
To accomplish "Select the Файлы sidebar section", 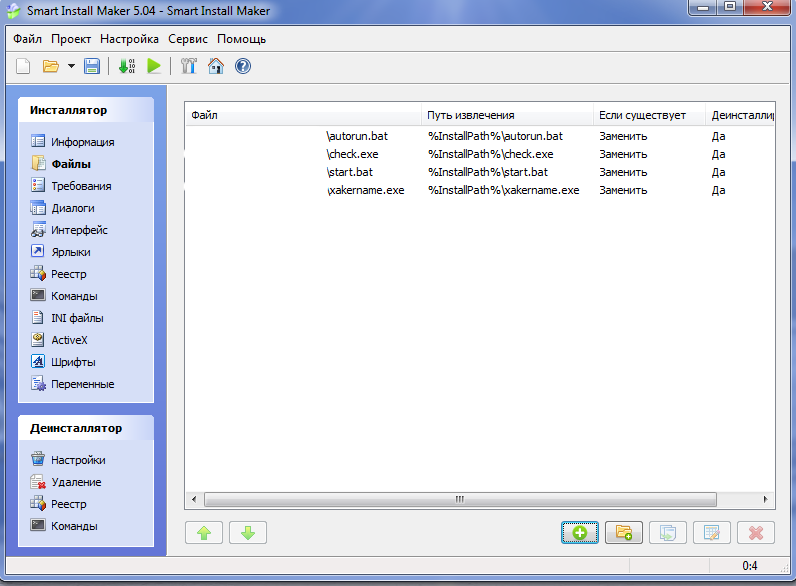I will click(71, 164).
